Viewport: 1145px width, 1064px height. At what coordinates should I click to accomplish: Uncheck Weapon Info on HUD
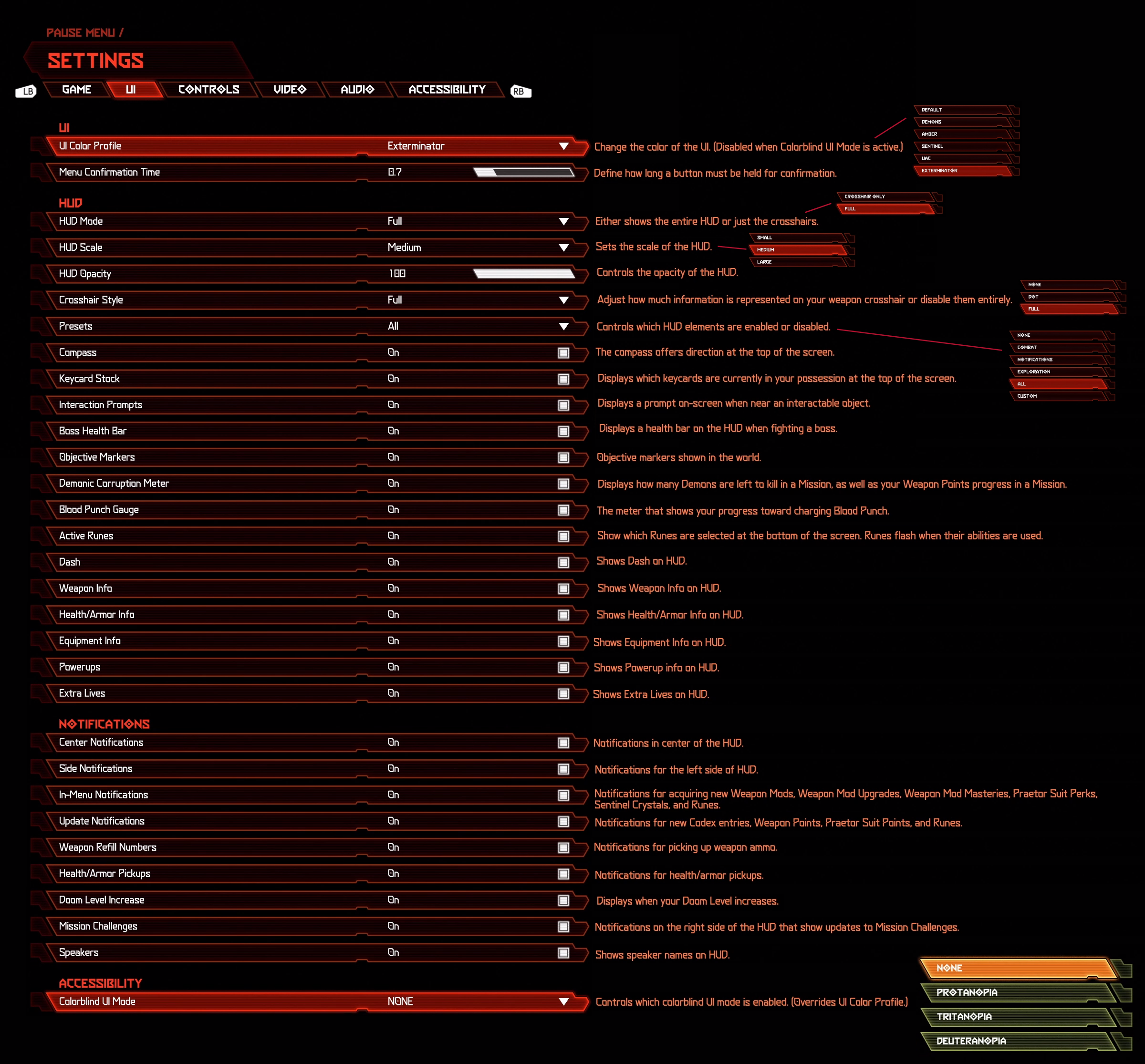(563, 589)
